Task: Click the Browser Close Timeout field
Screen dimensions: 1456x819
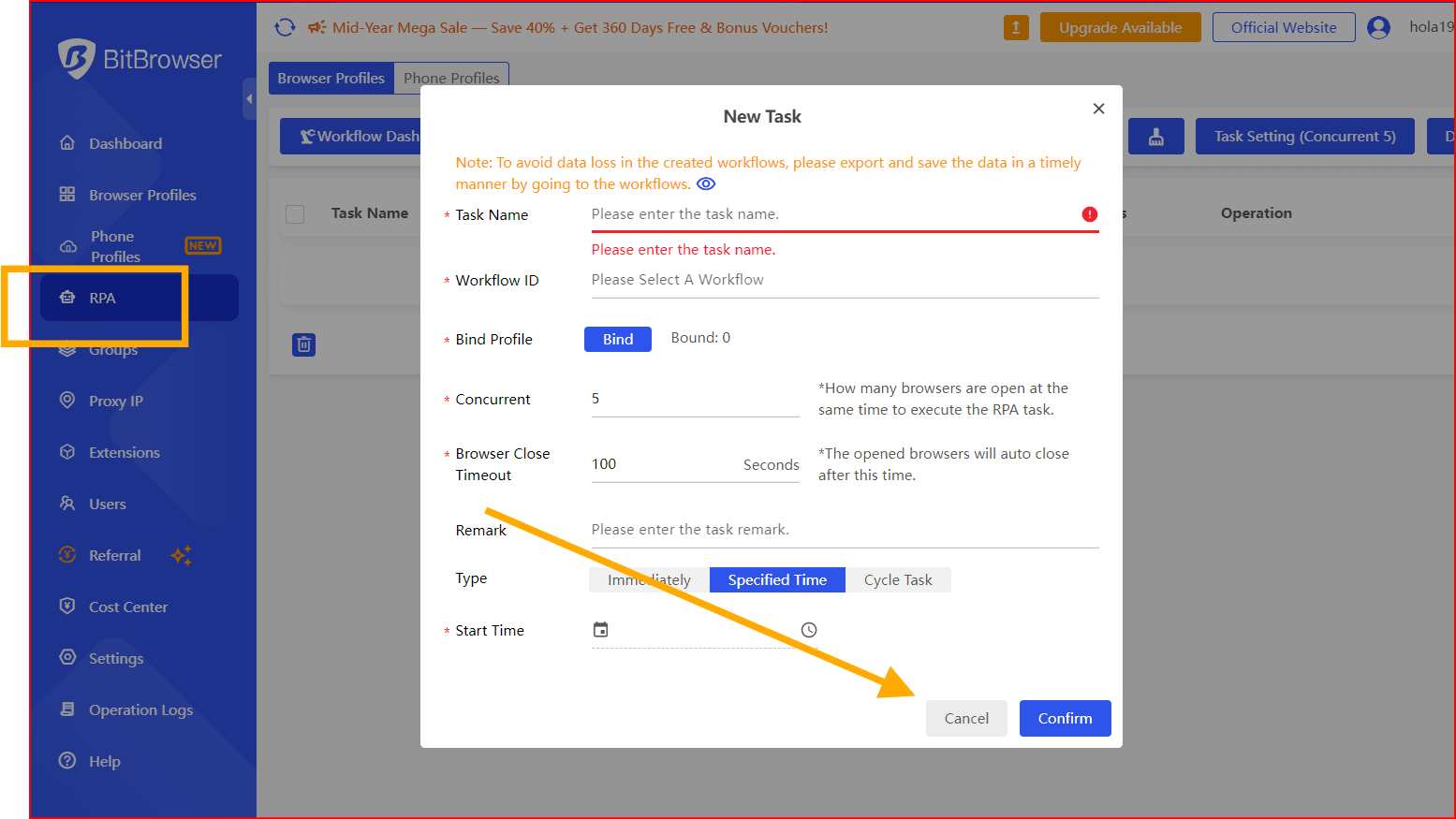Action: [x=696, y=464]
